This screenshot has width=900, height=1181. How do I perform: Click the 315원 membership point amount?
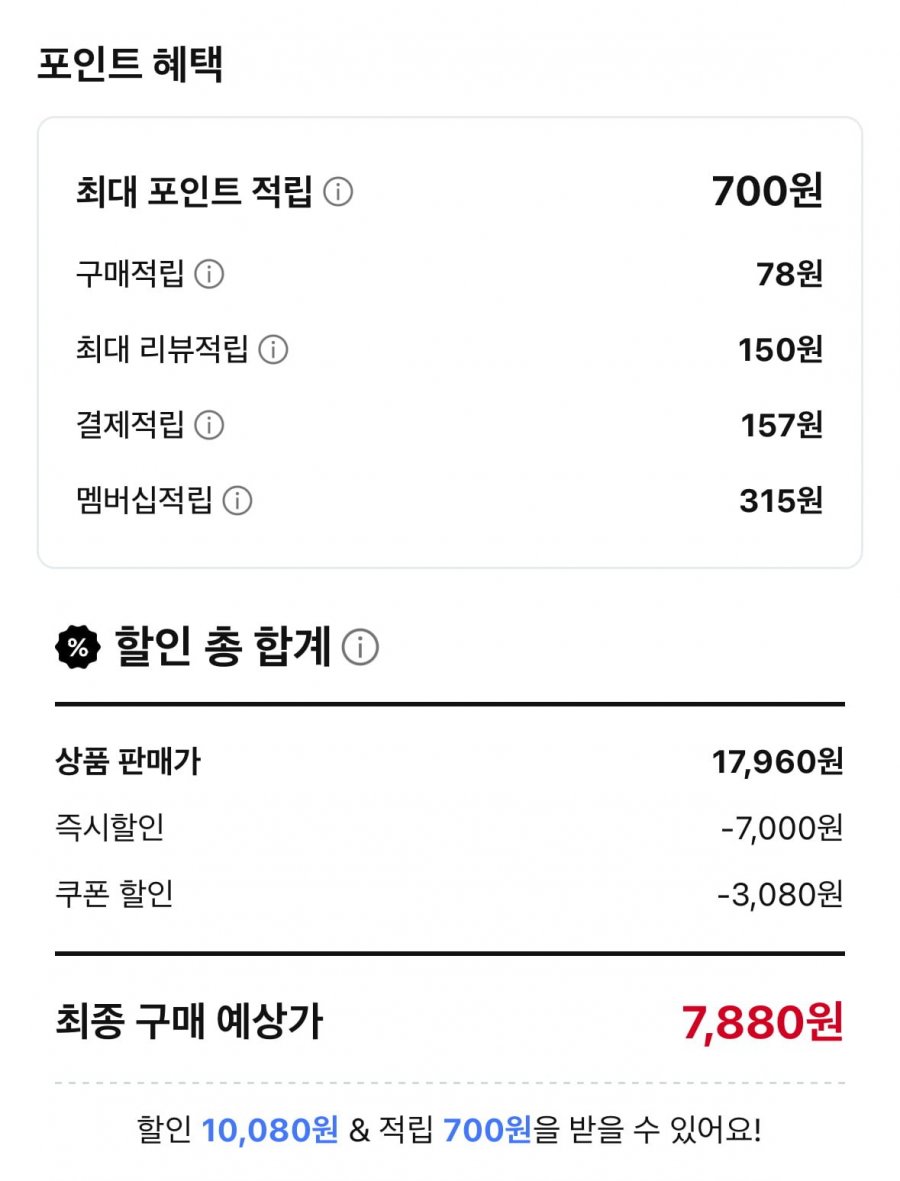[x=780, y=501]
